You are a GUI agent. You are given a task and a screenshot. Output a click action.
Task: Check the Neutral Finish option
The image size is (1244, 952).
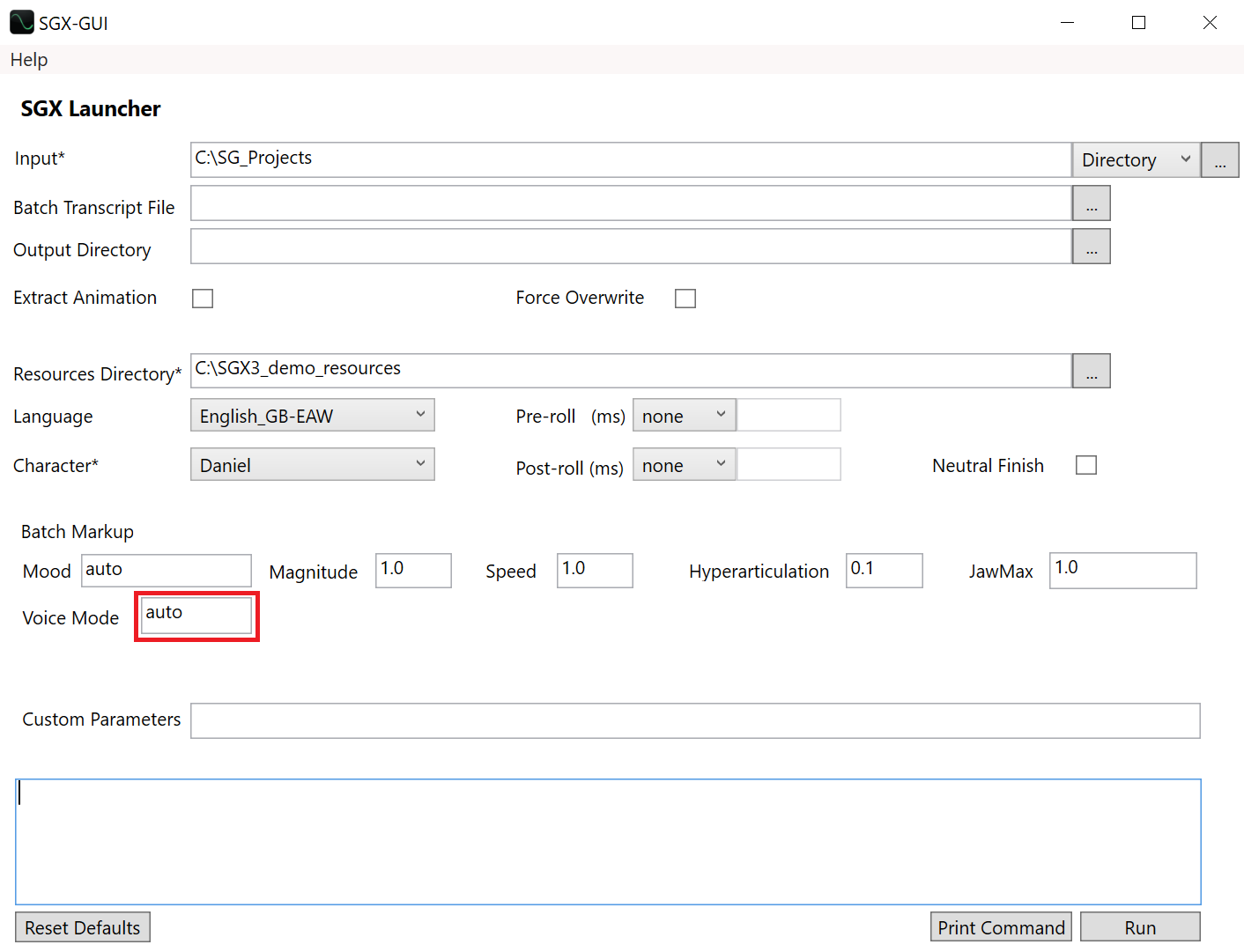pos(1085,465)
